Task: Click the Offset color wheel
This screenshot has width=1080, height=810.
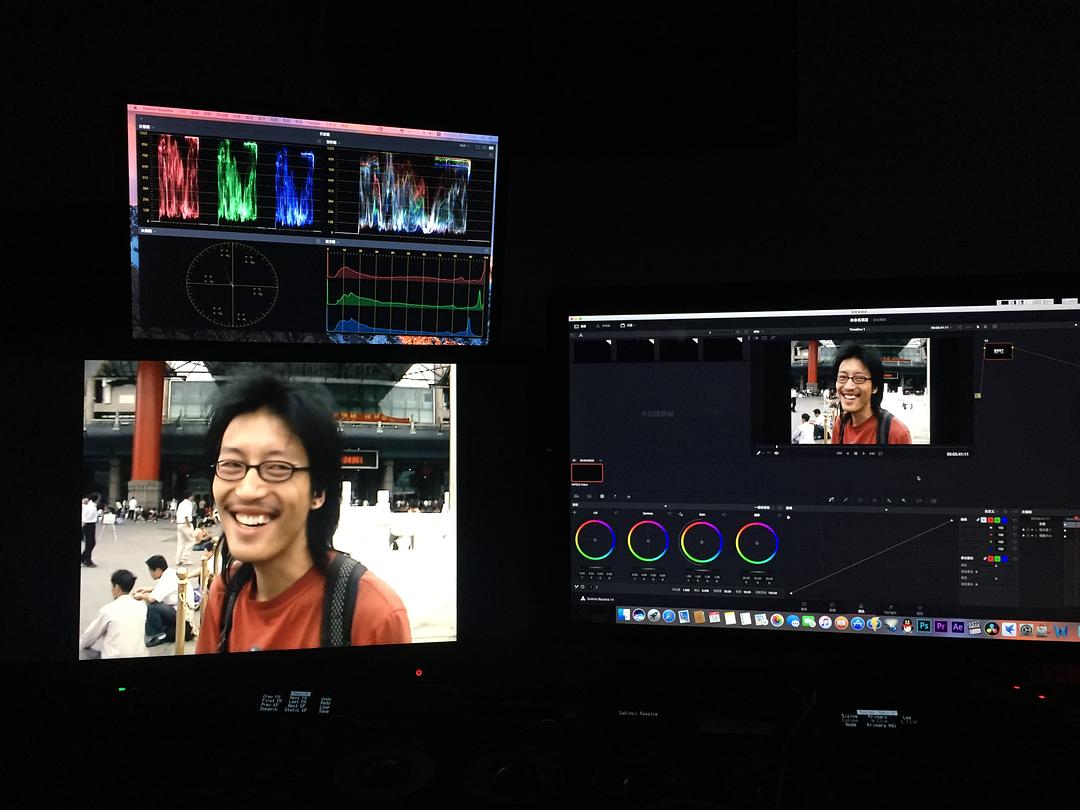Action: tap(757, 543)
